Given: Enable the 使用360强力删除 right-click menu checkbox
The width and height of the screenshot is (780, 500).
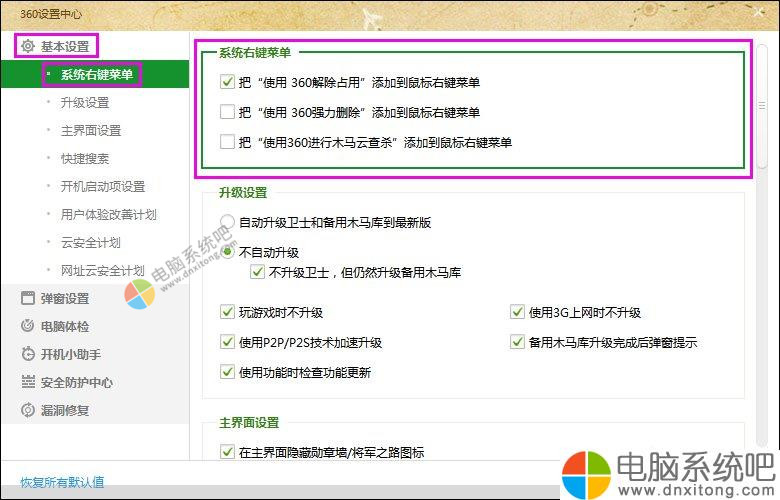Looking at the screenshot, I should [x=227, y=113].
